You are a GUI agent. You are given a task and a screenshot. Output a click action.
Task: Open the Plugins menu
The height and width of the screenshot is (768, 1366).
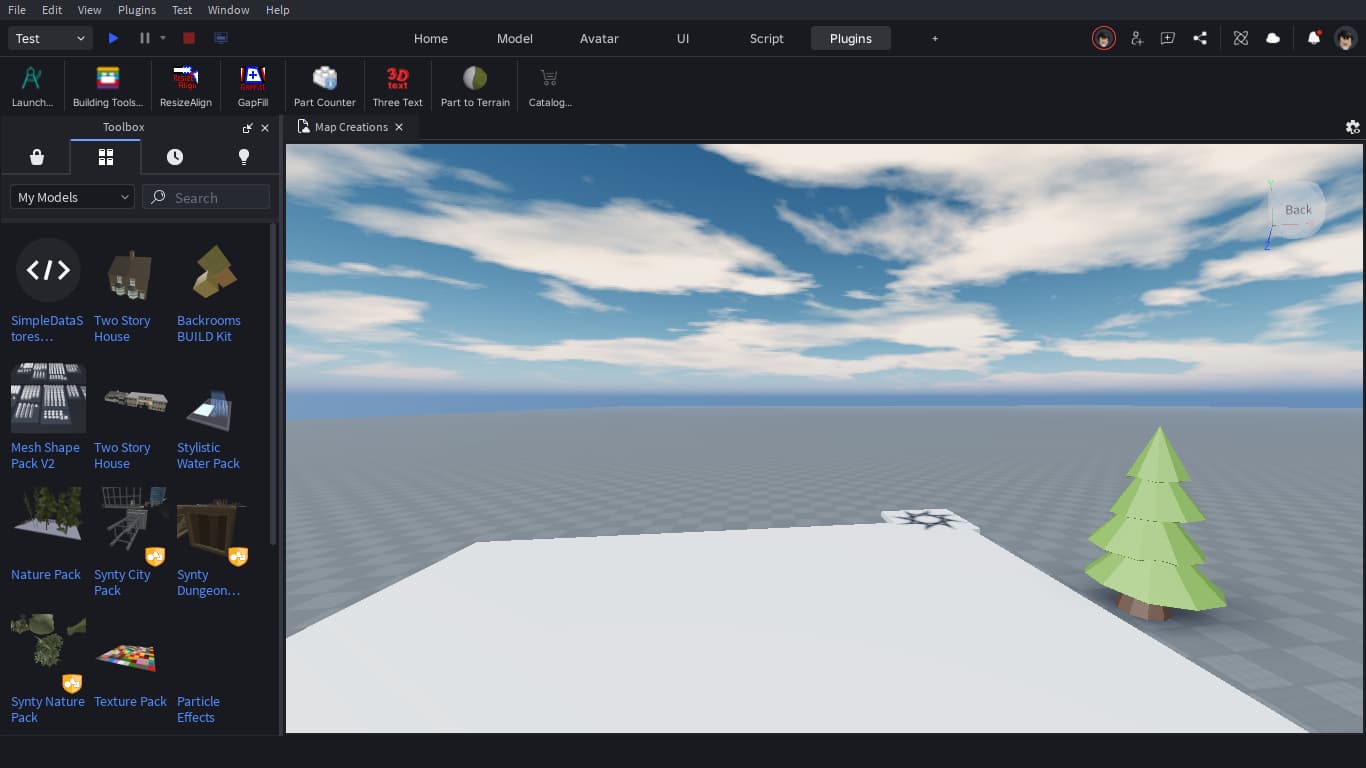point(137,10)
